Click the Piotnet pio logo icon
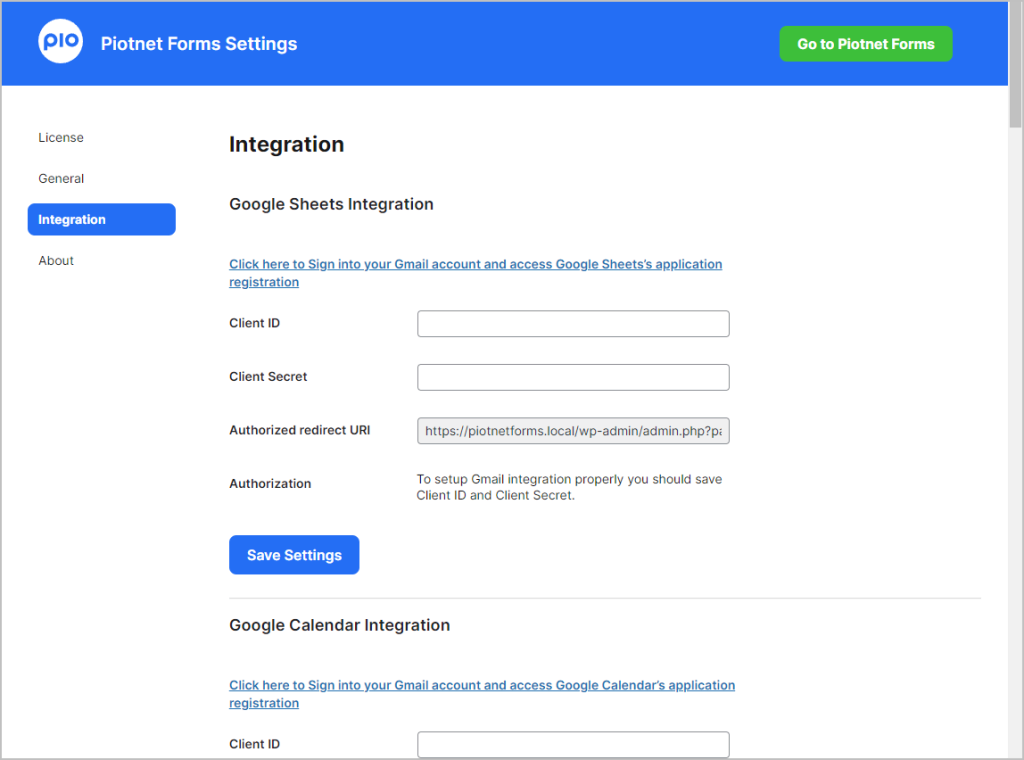Image resolution: width=1024 pixels, height=760 pixels. 61,42
